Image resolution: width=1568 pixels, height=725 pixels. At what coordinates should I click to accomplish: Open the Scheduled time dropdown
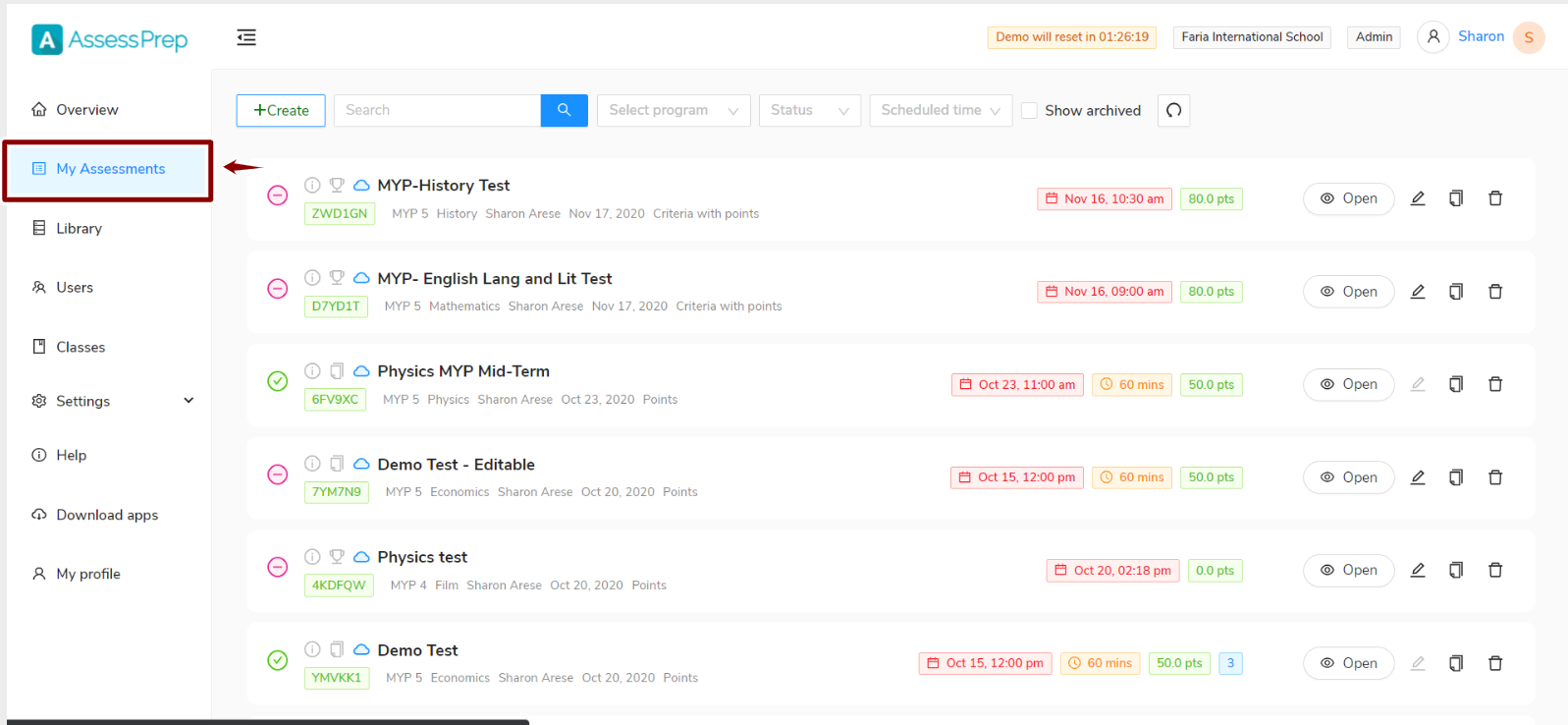(941, 110)
